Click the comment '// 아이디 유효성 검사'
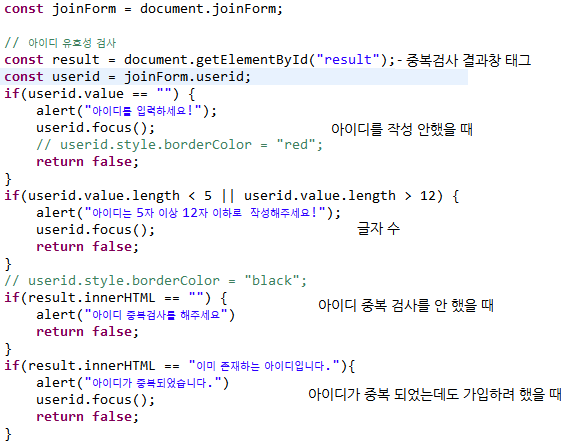This screenshot has height=447, width=580. pos(60,43)
